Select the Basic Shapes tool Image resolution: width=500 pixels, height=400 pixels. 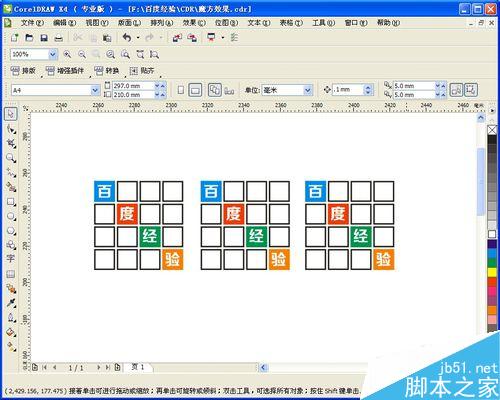[11, 245]
